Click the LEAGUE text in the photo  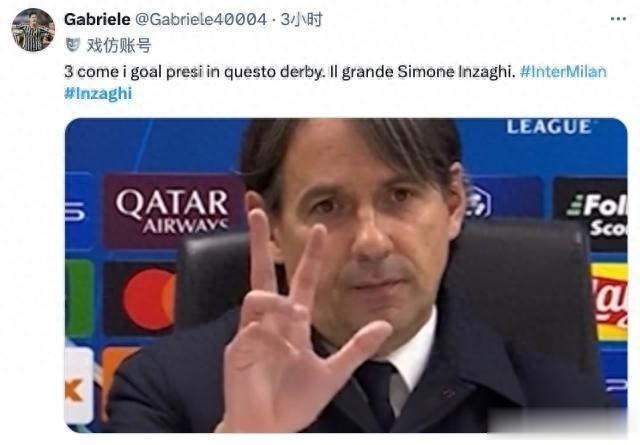click(549, 127)
